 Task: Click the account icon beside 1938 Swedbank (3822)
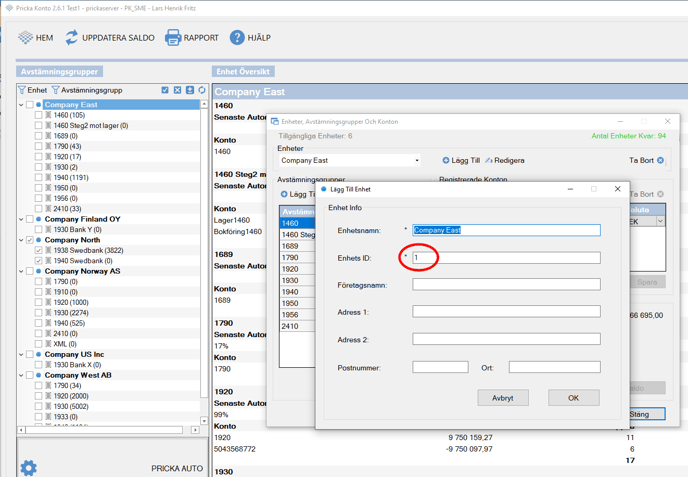48,250
